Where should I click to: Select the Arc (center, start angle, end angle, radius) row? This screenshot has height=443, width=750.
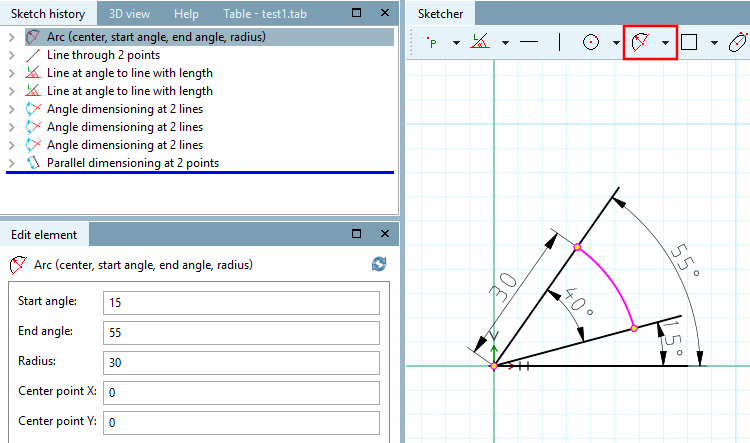(x=210, y=37)
